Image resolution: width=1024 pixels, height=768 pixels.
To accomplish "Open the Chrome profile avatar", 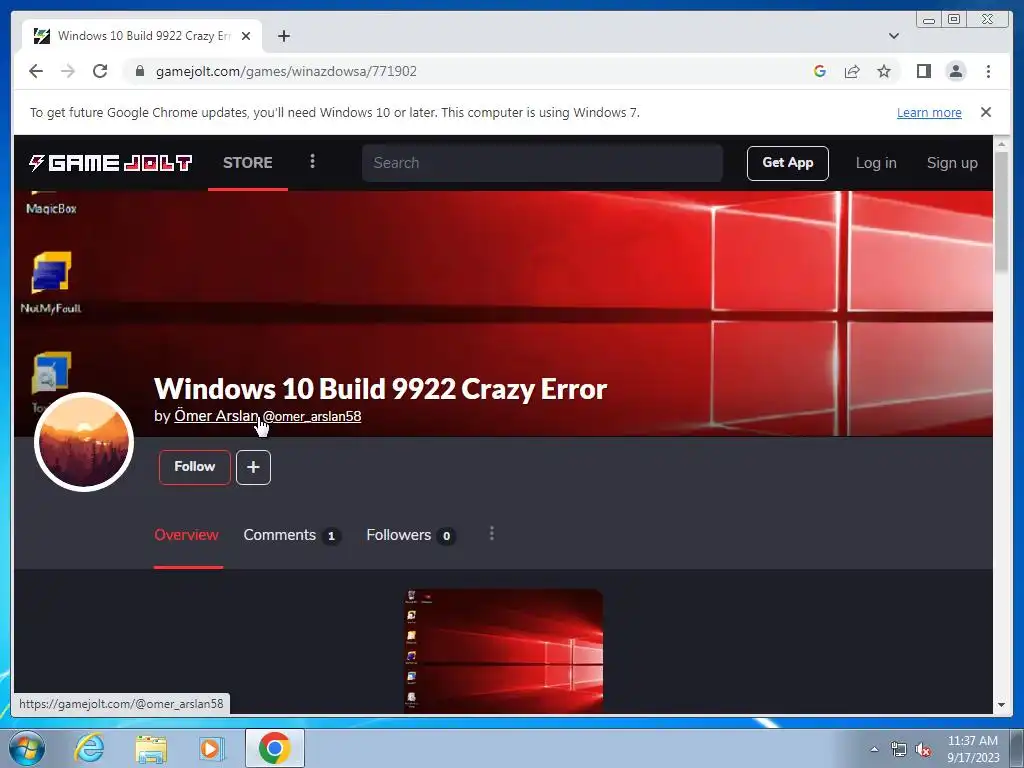I will click(x=955, y=71).
